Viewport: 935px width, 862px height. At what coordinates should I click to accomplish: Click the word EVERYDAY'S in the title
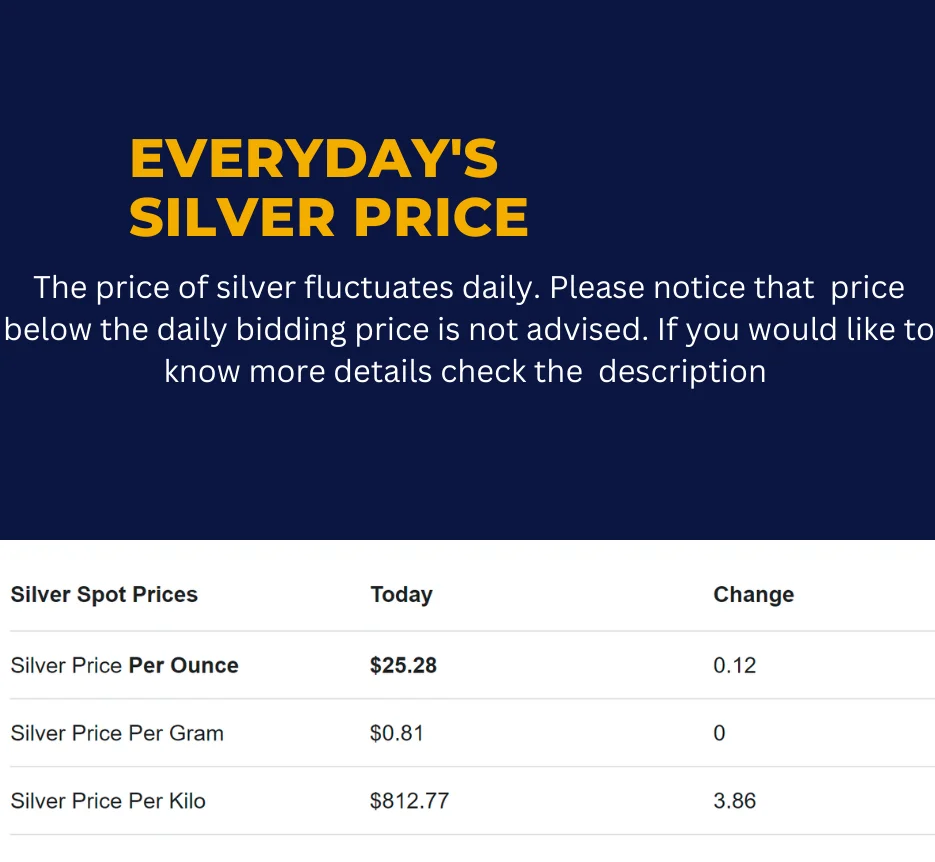314,159
